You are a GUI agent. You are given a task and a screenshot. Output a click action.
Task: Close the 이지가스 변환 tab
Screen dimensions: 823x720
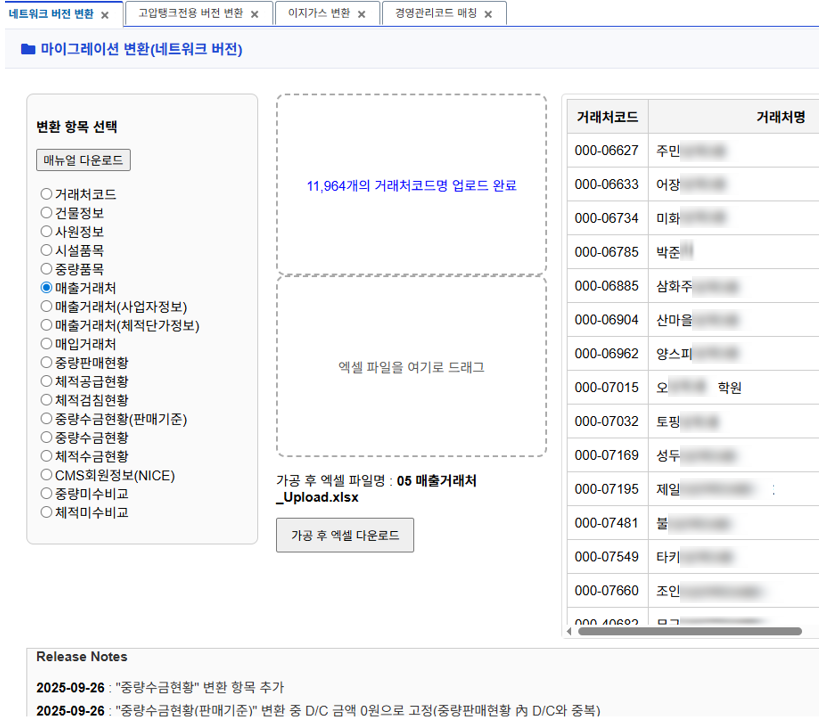pyautogui.click(x=362, y=14)
